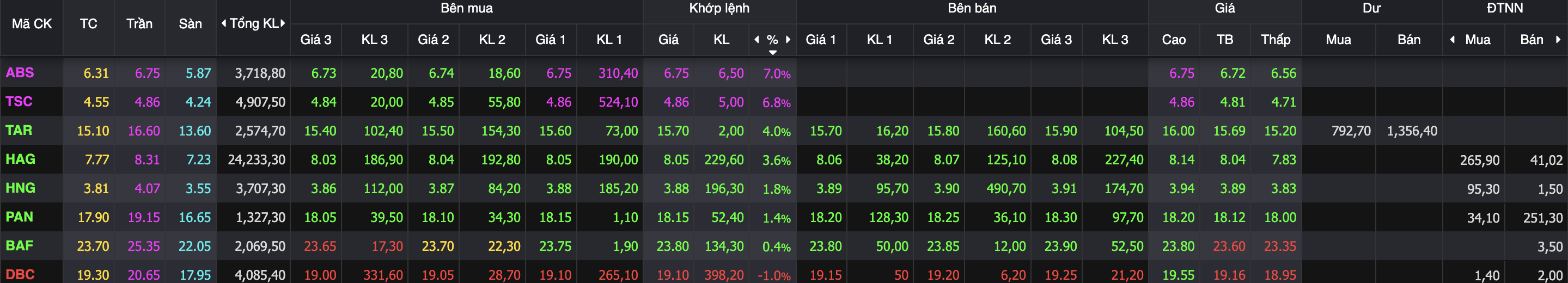Click HAG ceiling price 8.31
The image size is (1568, 283).
[147, 160]
